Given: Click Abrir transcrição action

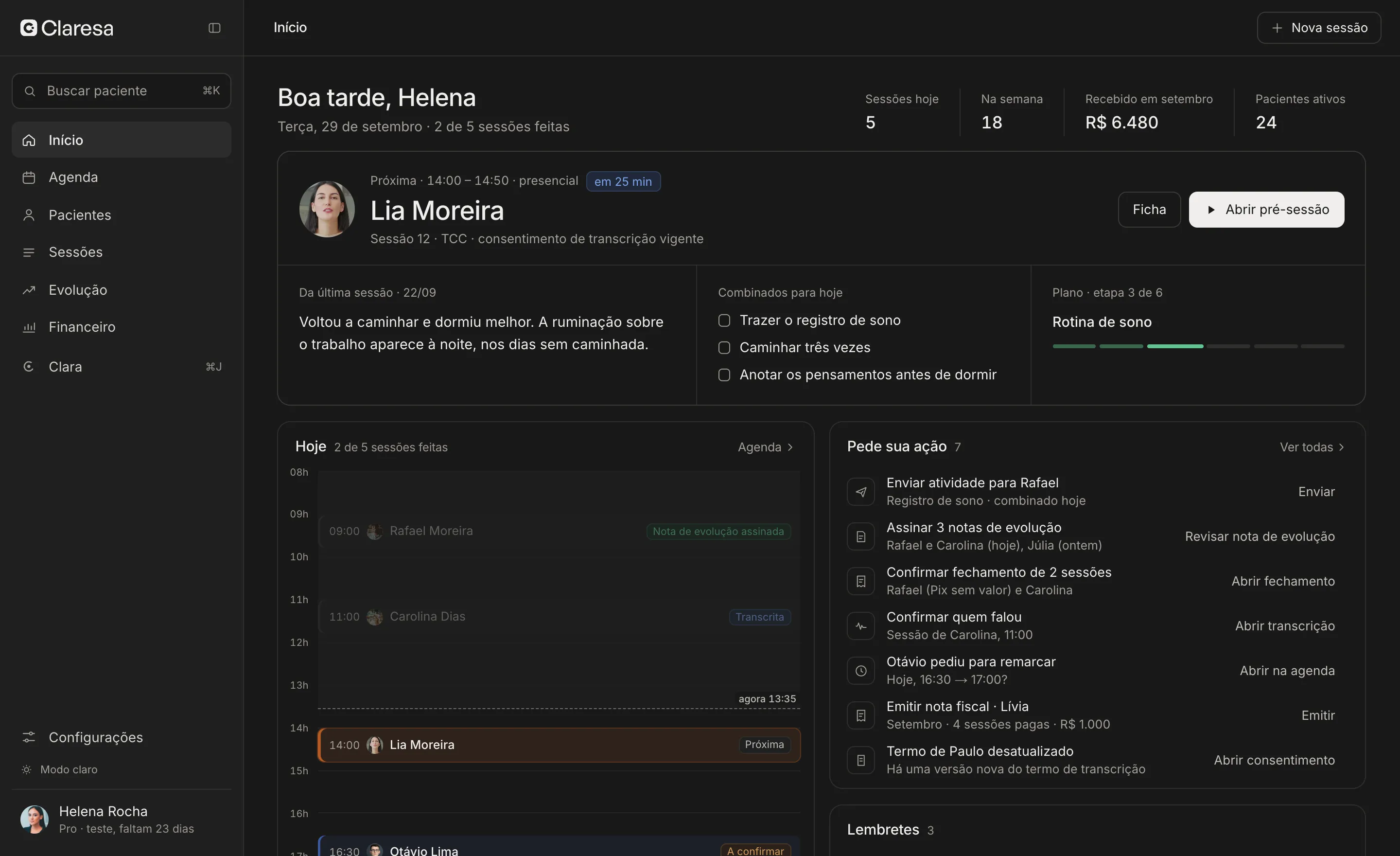Looking at the screenshot, I should click(x=1285, y=626).
